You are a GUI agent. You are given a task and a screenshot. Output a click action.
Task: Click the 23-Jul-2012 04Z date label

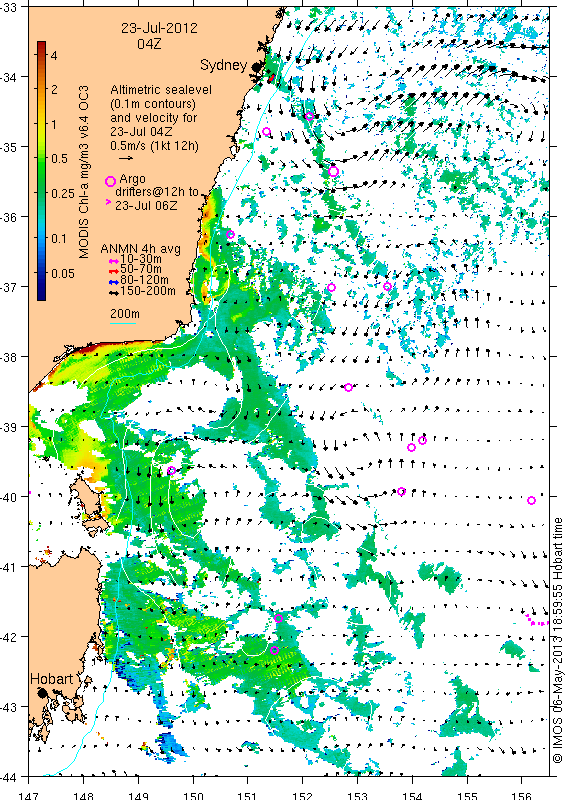[x=159, y=36]
